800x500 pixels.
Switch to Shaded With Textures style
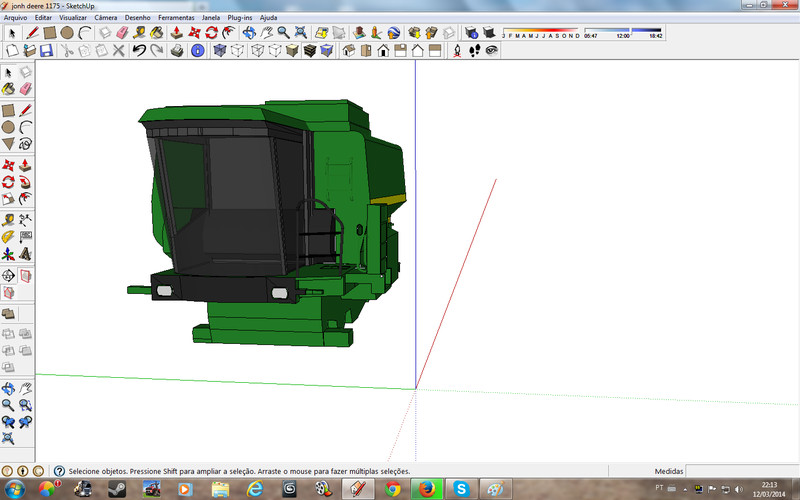[310, 50]
